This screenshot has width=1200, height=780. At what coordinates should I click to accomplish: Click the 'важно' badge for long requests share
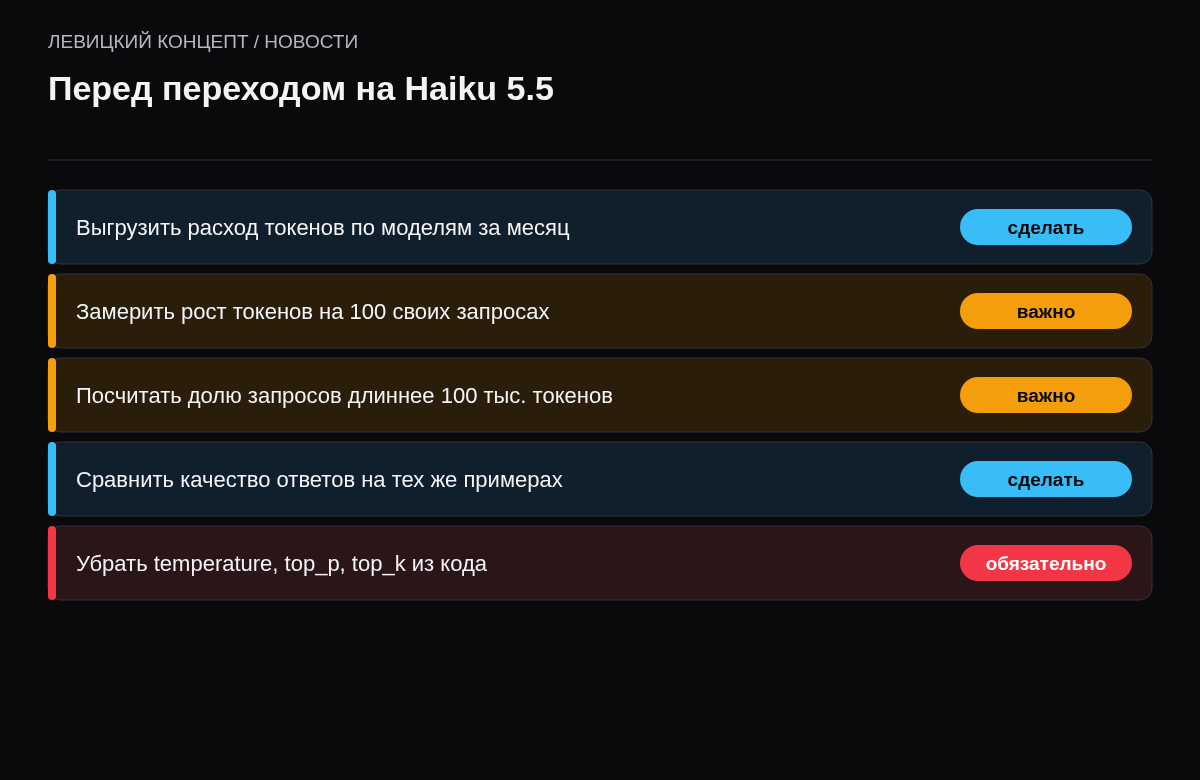tap(1046, 395)
